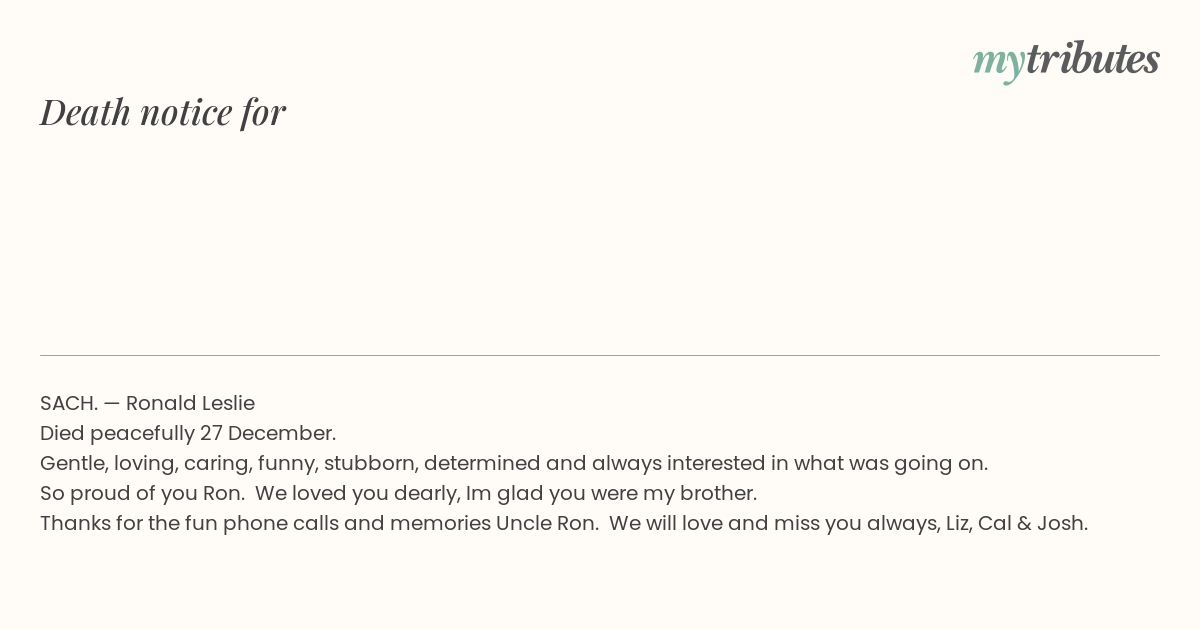This screenshot has width=1200, height=630.
Task: Click "We will love and miss you always"
Action: [x=773, y=523]
